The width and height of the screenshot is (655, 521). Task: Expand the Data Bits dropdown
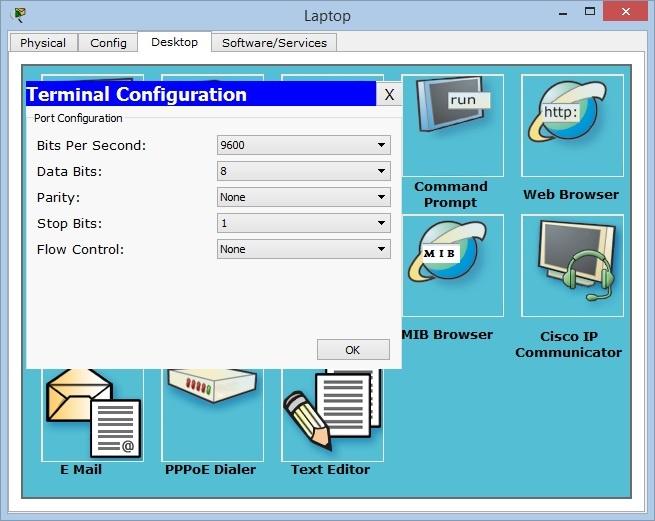click(x=304, y=171)
